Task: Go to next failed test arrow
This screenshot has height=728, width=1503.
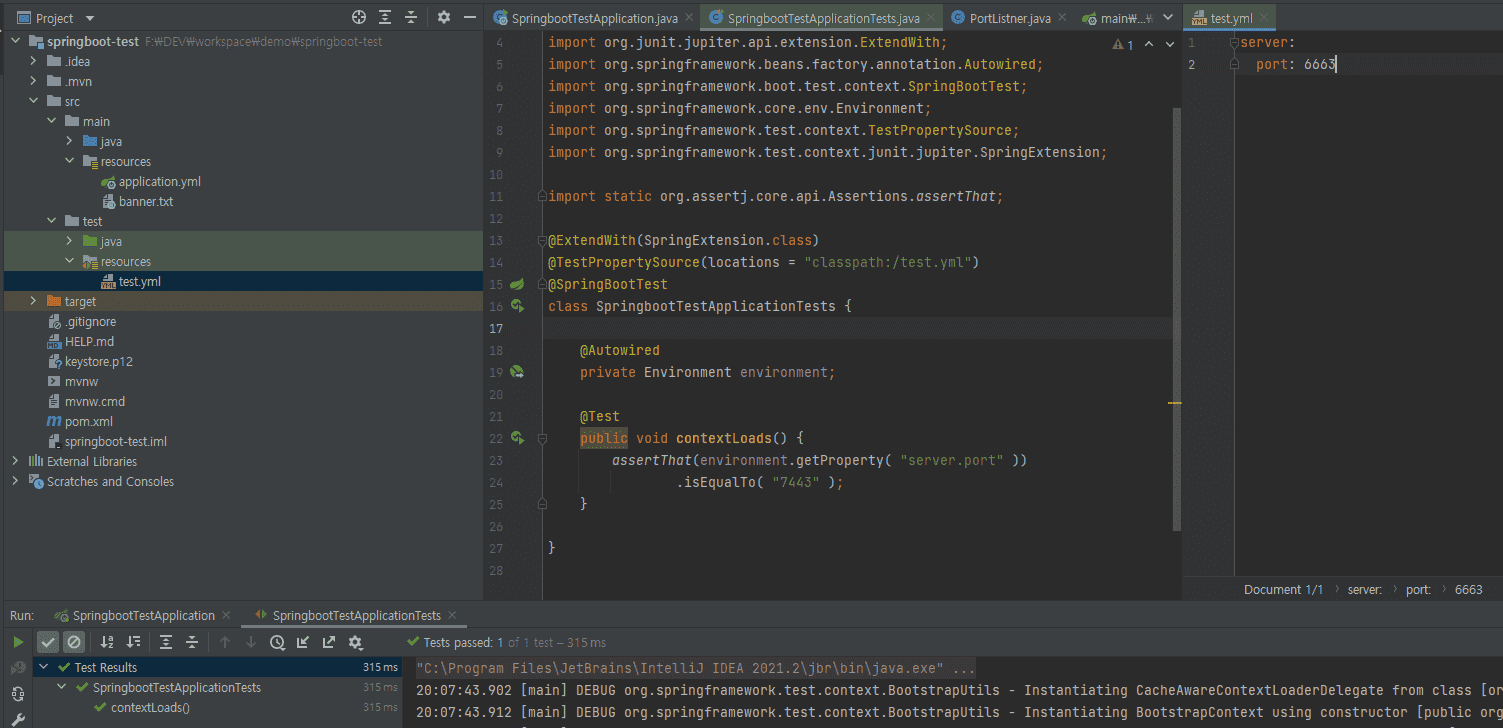Action: 251,642
